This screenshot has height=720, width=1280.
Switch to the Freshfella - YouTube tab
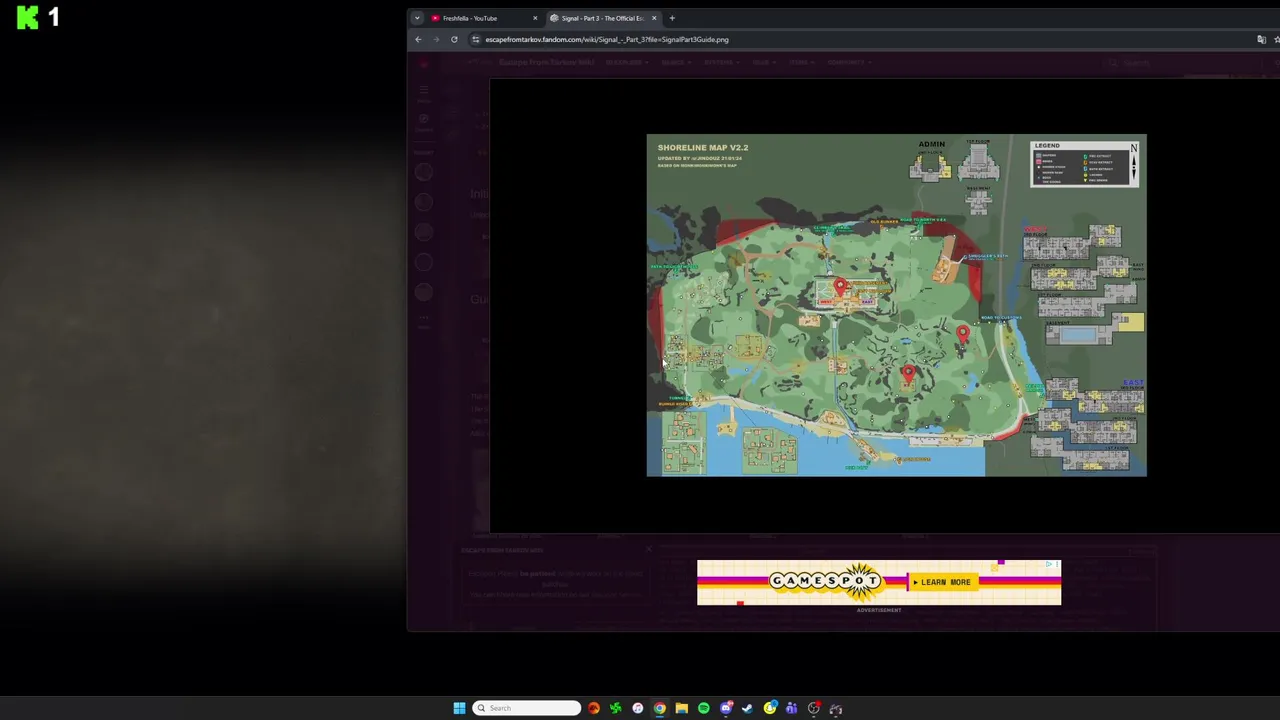483,18
